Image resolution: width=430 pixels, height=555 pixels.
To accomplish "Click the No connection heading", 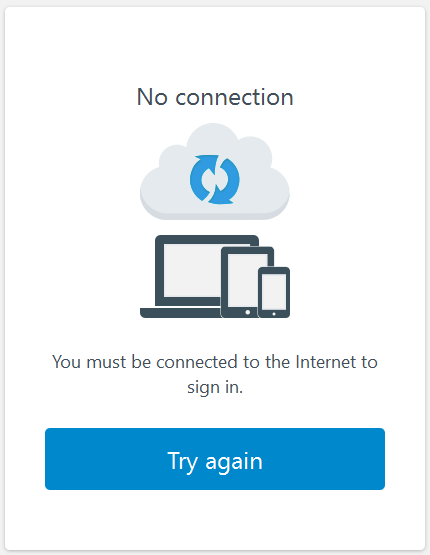I will [x=215, y=97].
